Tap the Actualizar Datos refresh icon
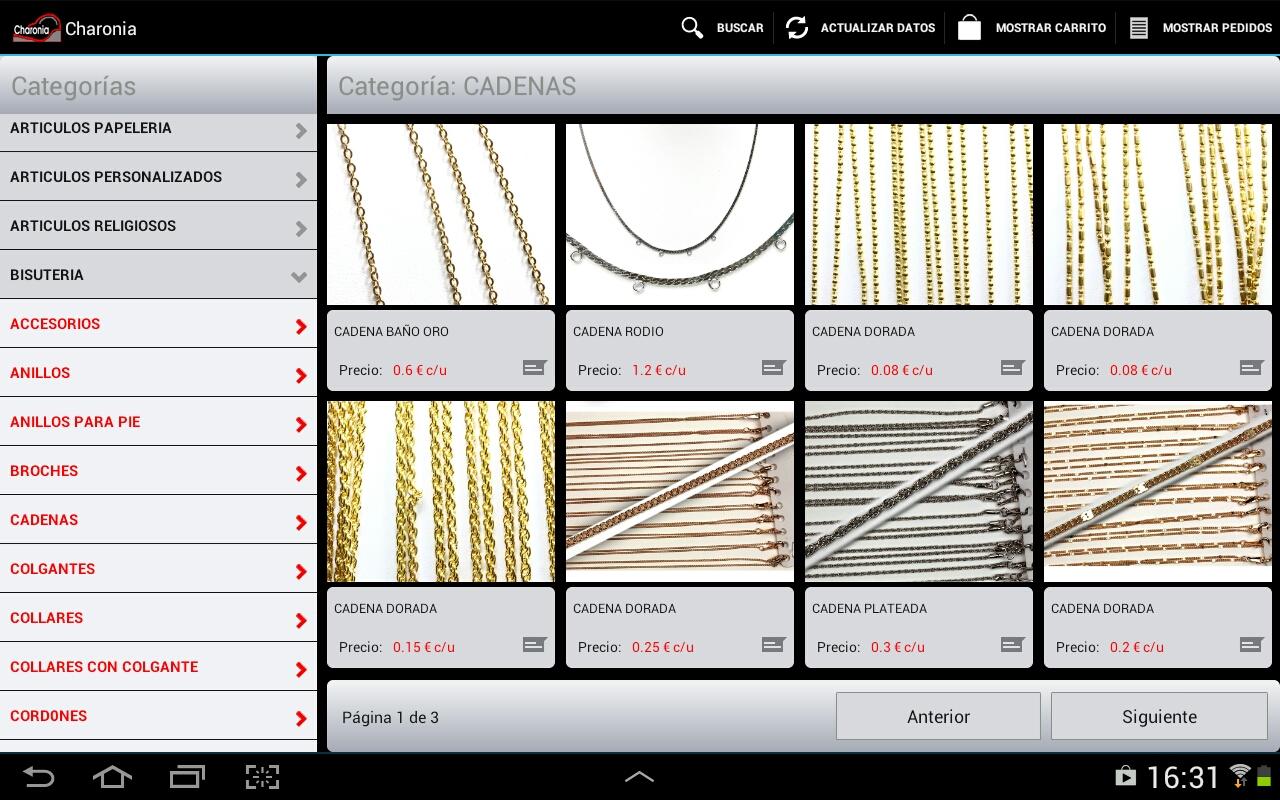The height and width of the screenshot is (800, 1280). pos(797,28)
